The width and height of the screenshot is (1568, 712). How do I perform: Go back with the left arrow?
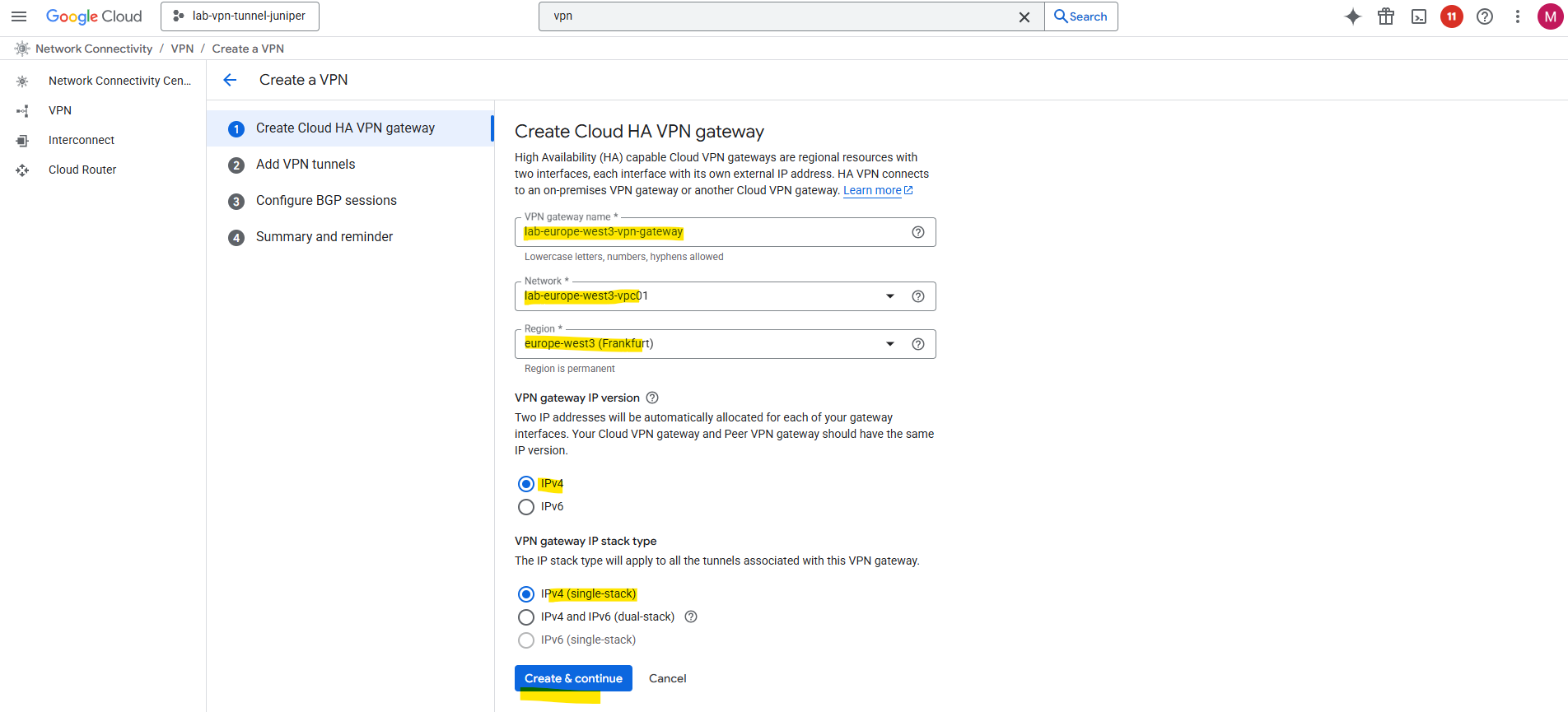pos(230,80)
